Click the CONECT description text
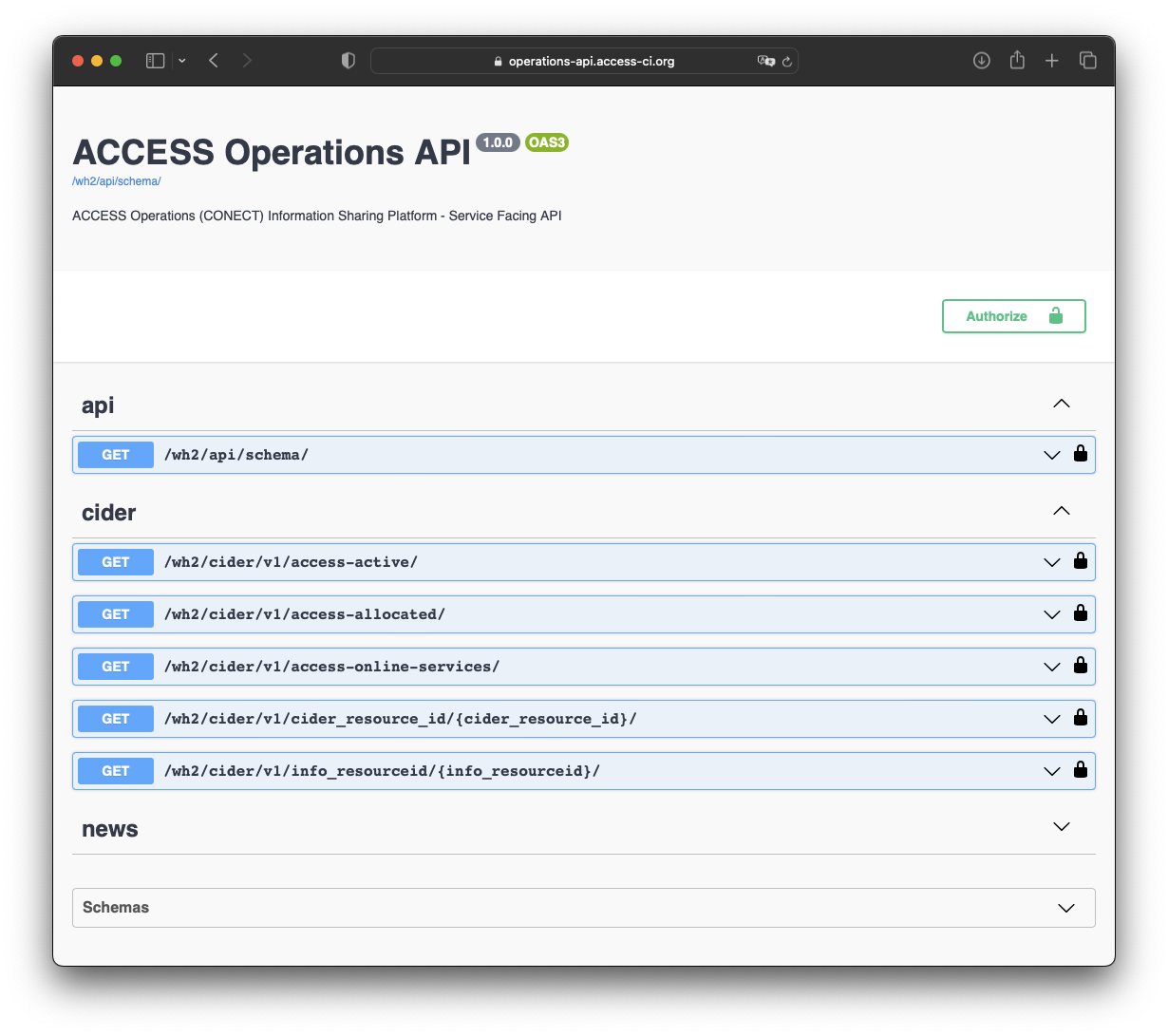1168x1036 pixels. pos(317,216)
